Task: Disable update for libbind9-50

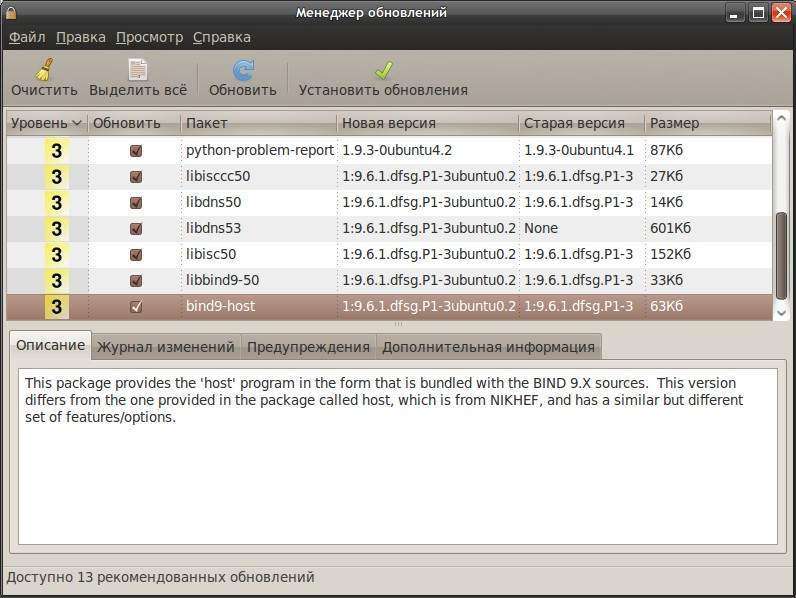Action: click(136, 280)
